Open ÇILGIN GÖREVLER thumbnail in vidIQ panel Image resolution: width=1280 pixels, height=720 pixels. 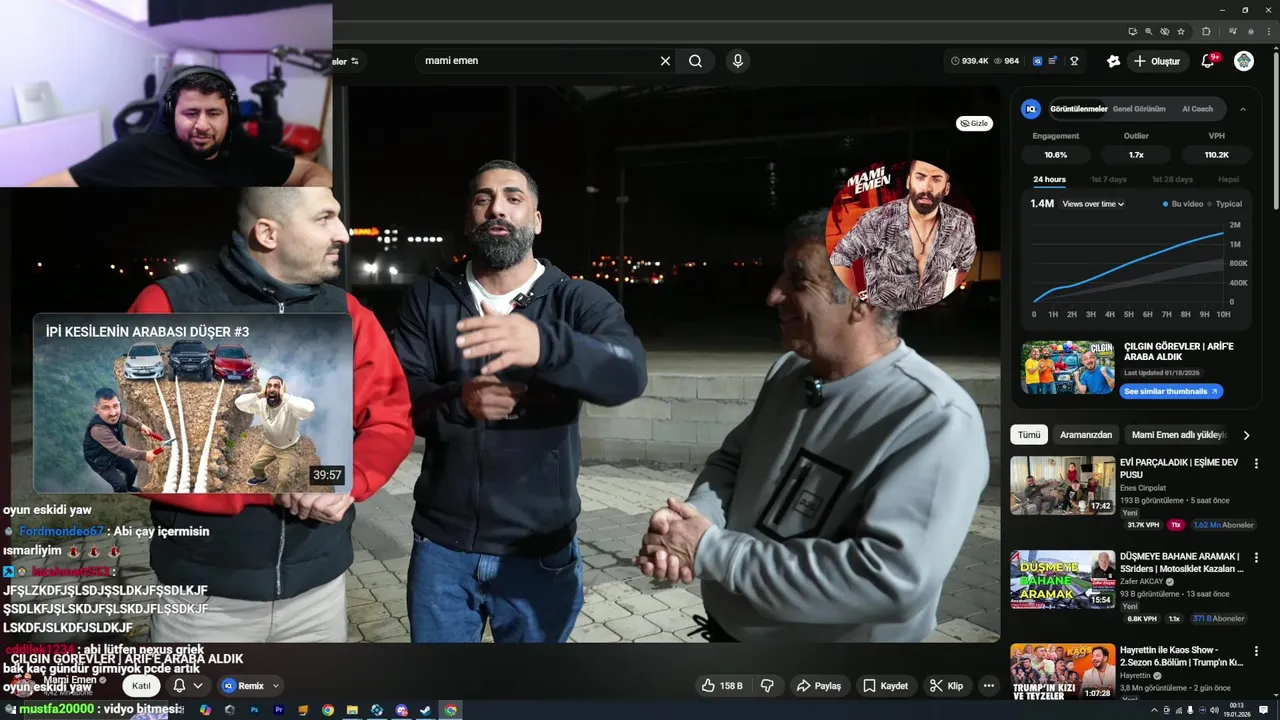click(x=1067, y=368)
